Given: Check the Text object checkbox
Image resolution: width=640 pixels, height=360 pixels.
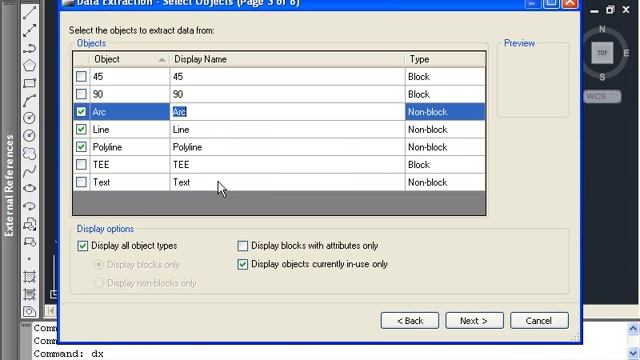Looking at the screenshot, I should point(81,182).
